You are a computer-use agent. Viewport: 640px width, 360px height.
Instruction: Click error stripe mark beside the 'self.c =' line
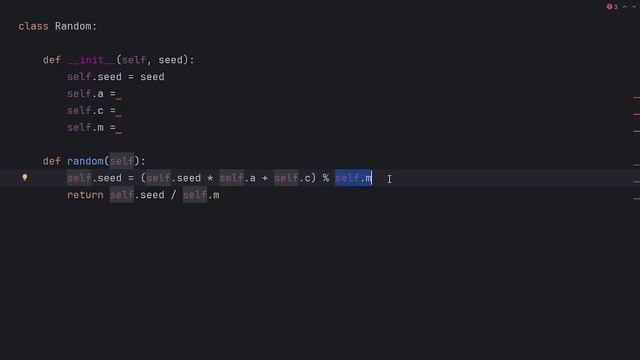(x=636, y=114)
